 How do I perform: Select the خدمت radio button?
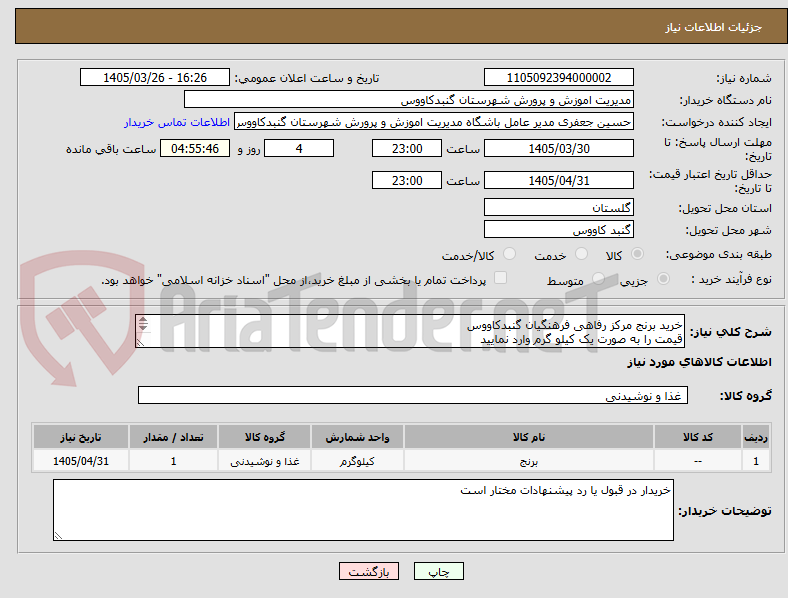click(x=581, y=254)
